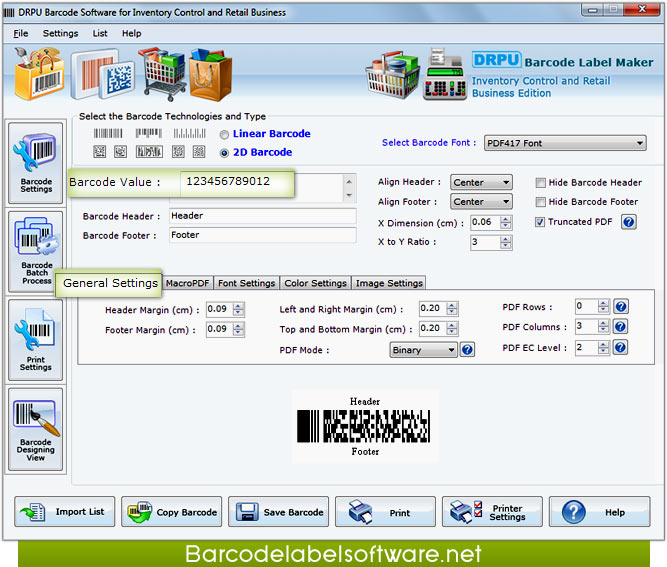667x567 pixels.
Task: Switch to the MacroPDF tab
Action: coord(188,283)
